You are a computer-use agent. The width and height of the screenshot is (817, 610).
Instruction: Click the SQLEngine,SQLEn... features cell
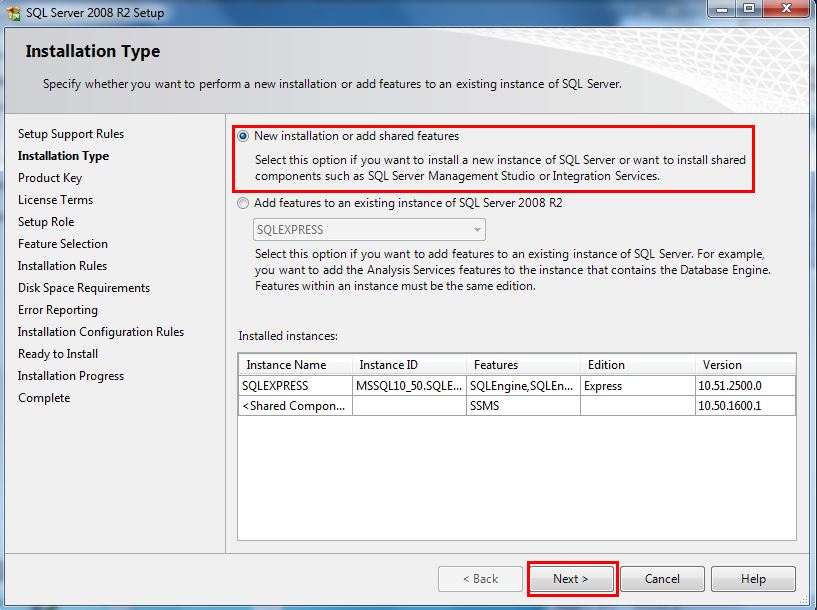pyautogui.click(x=524, y=386)
